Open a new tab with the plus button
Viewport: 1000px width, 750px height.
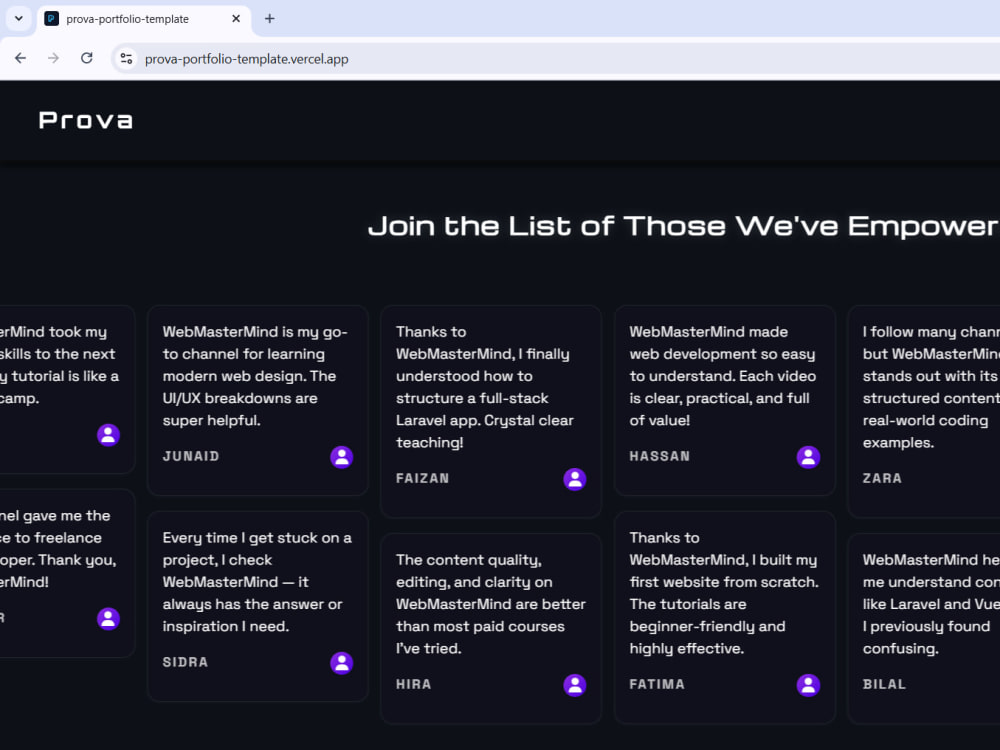[270, 19]
